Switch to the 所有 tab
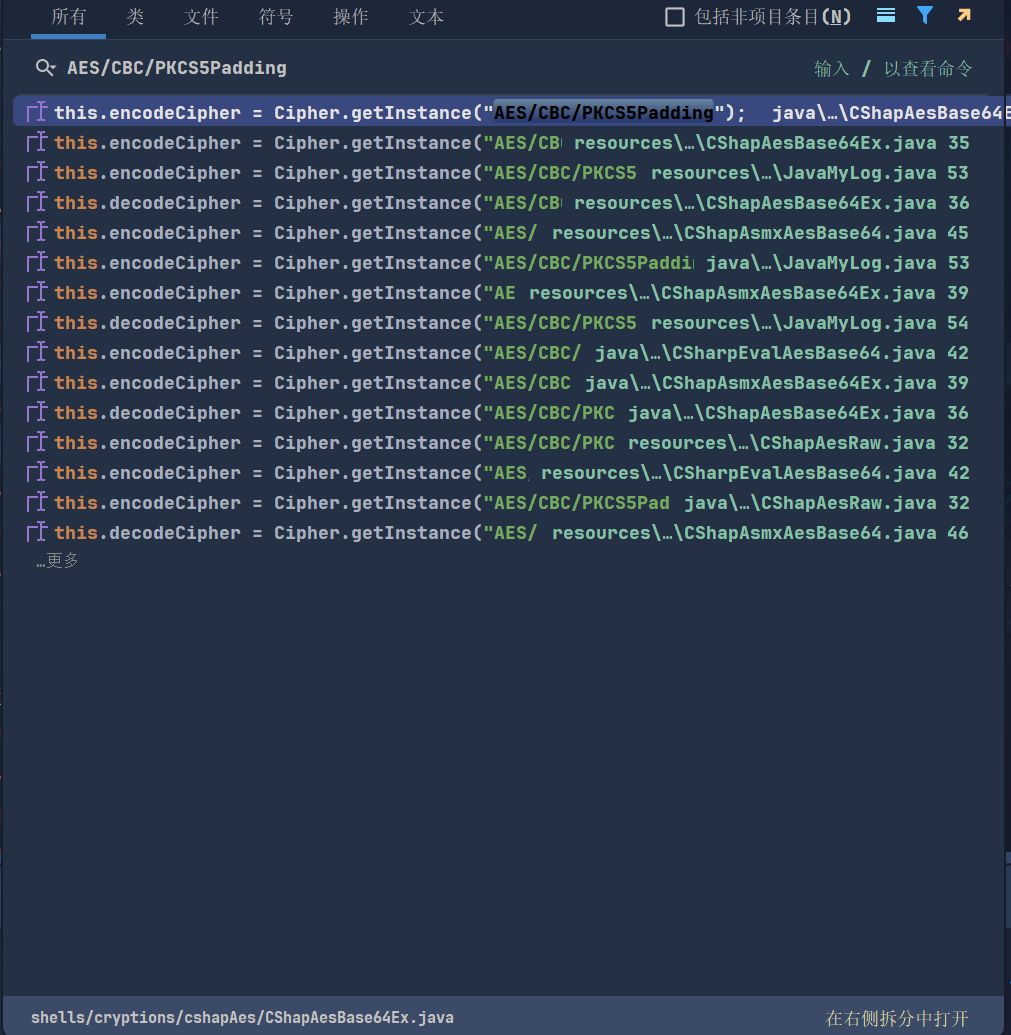The image size is (1011, 1035). click(69, 17)
